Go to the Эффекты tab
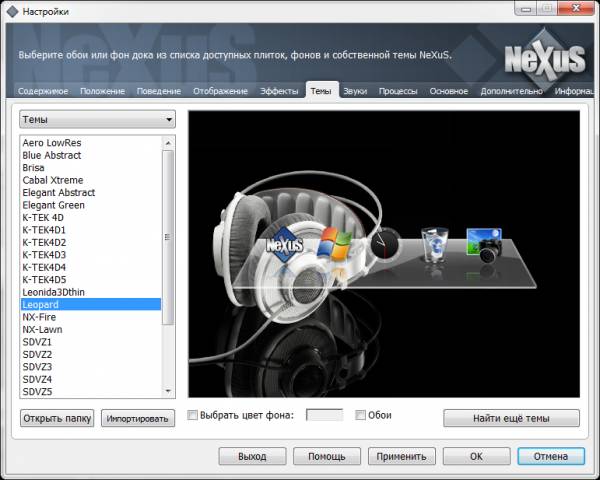Screen dimensions: 600x480 tap(279, 91)
